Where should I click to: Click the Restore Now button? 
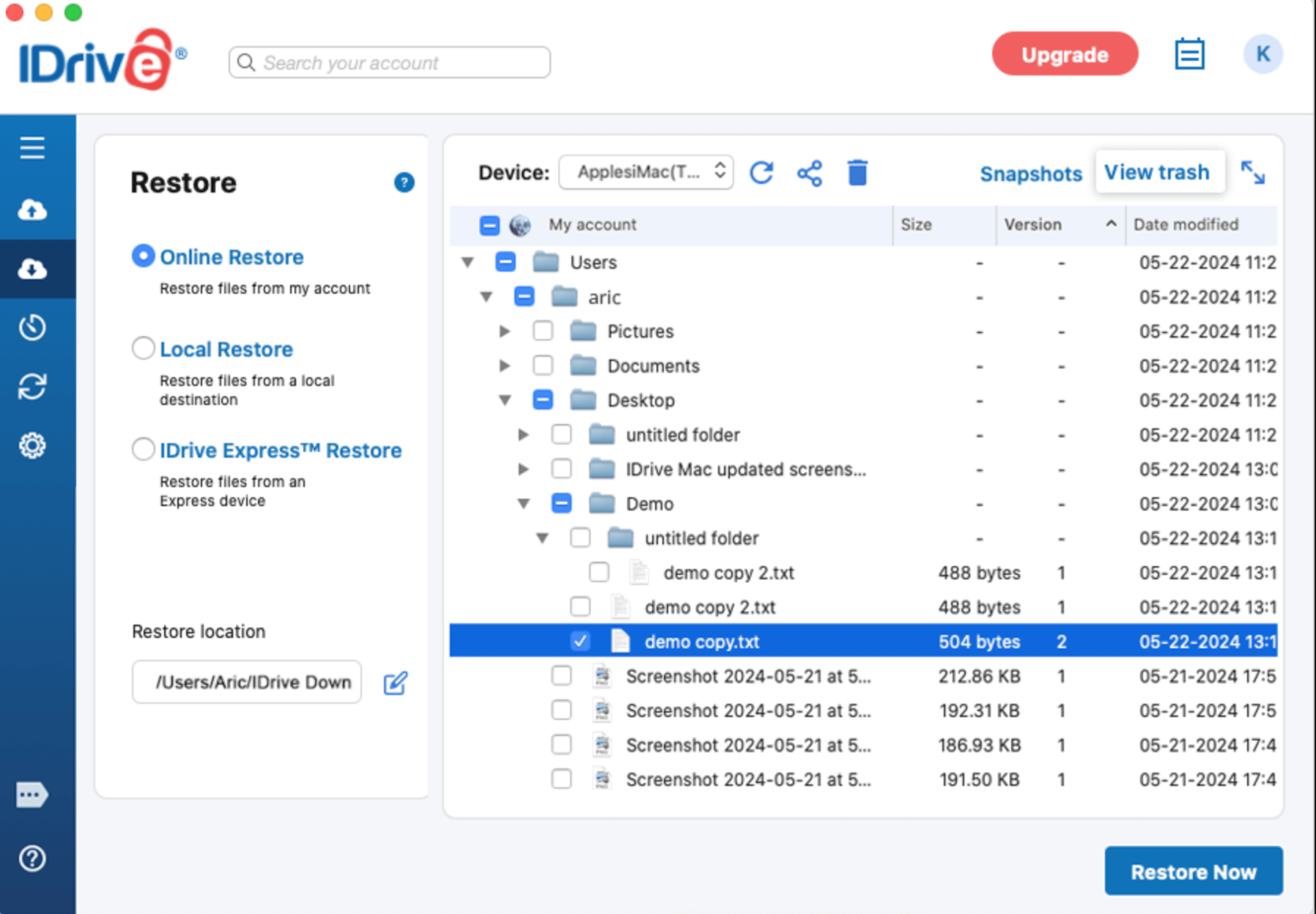tap(1193, 872)
